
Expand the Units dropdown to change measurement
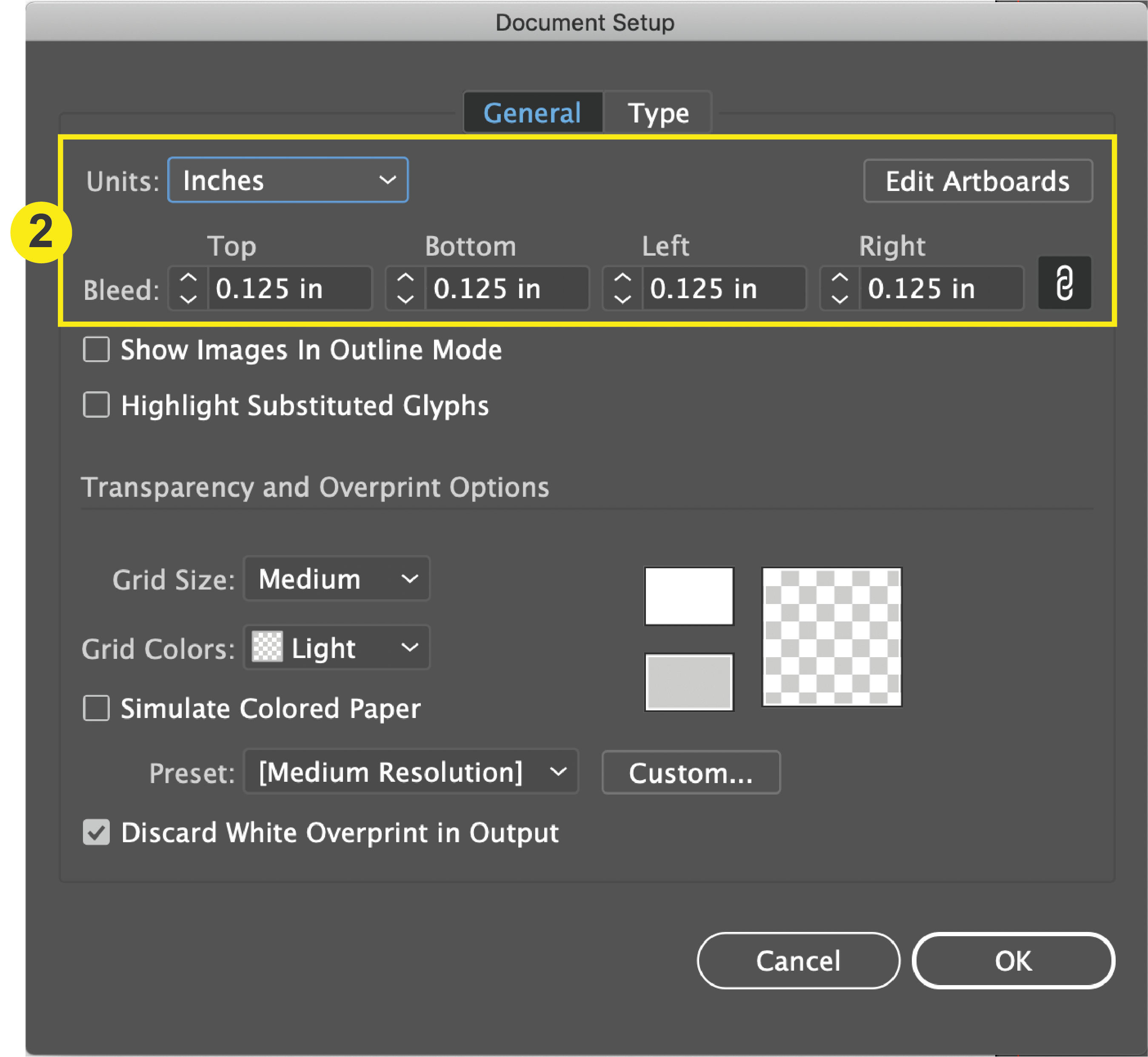tap(290, 181)
